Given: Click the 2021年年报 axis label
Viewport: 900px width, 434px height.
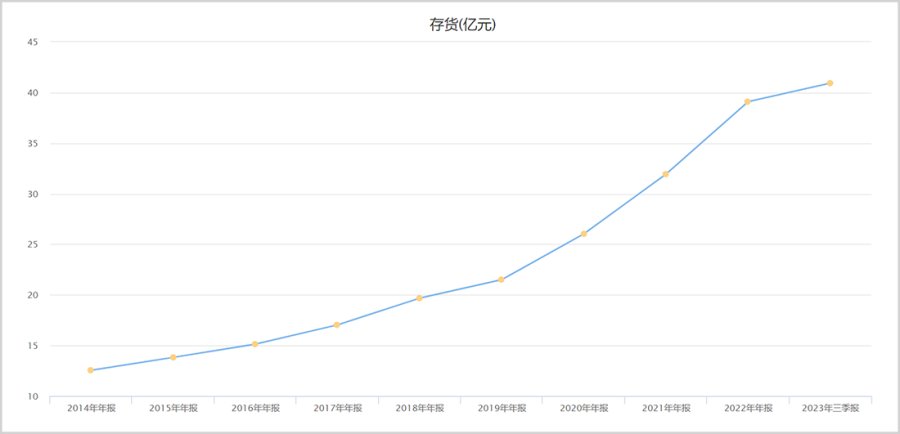Looking at the screenshot, I should pos(666,408).
